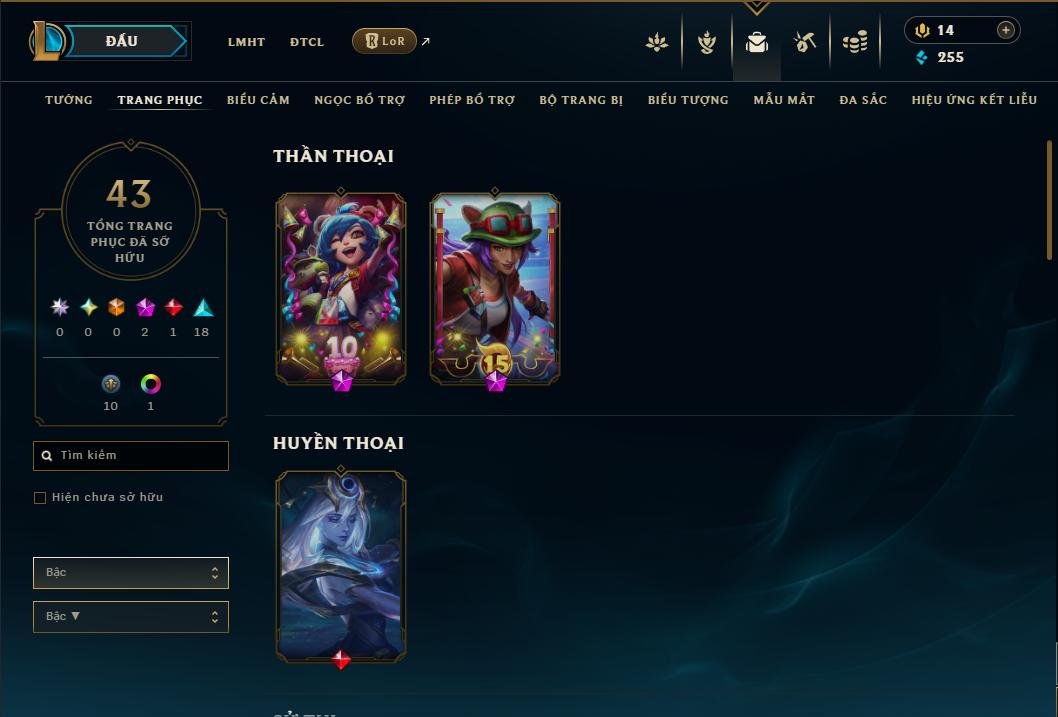Click the chroma color wheel icon

150,384
